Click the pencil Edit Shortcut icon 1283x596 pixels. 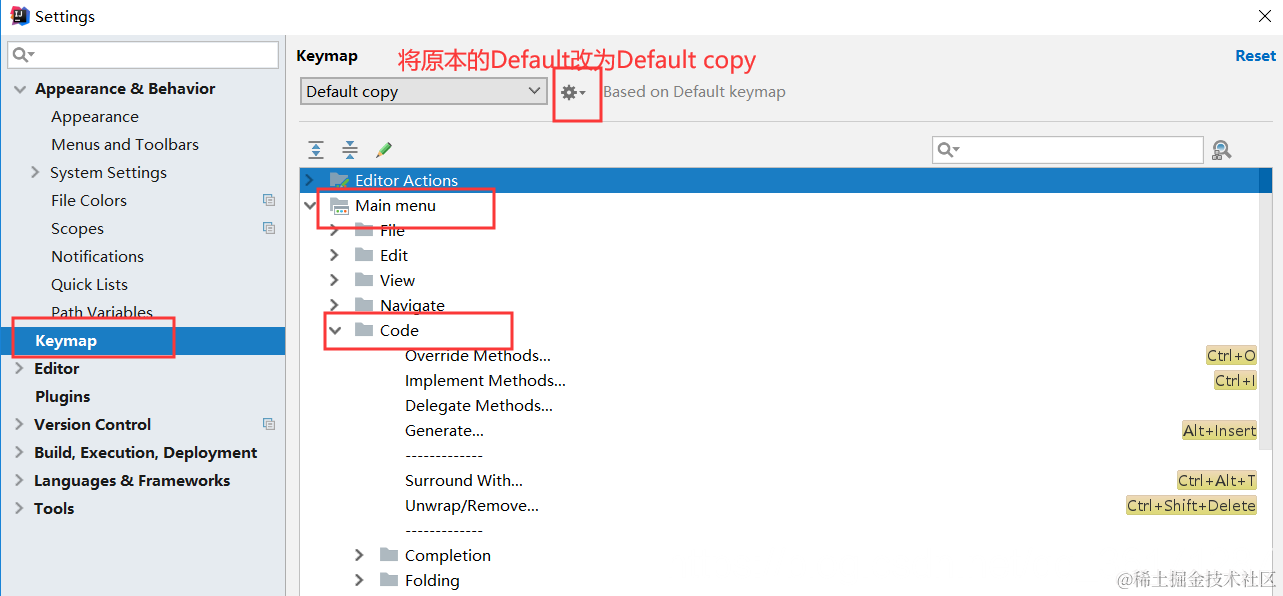click(x=383, y=150)
